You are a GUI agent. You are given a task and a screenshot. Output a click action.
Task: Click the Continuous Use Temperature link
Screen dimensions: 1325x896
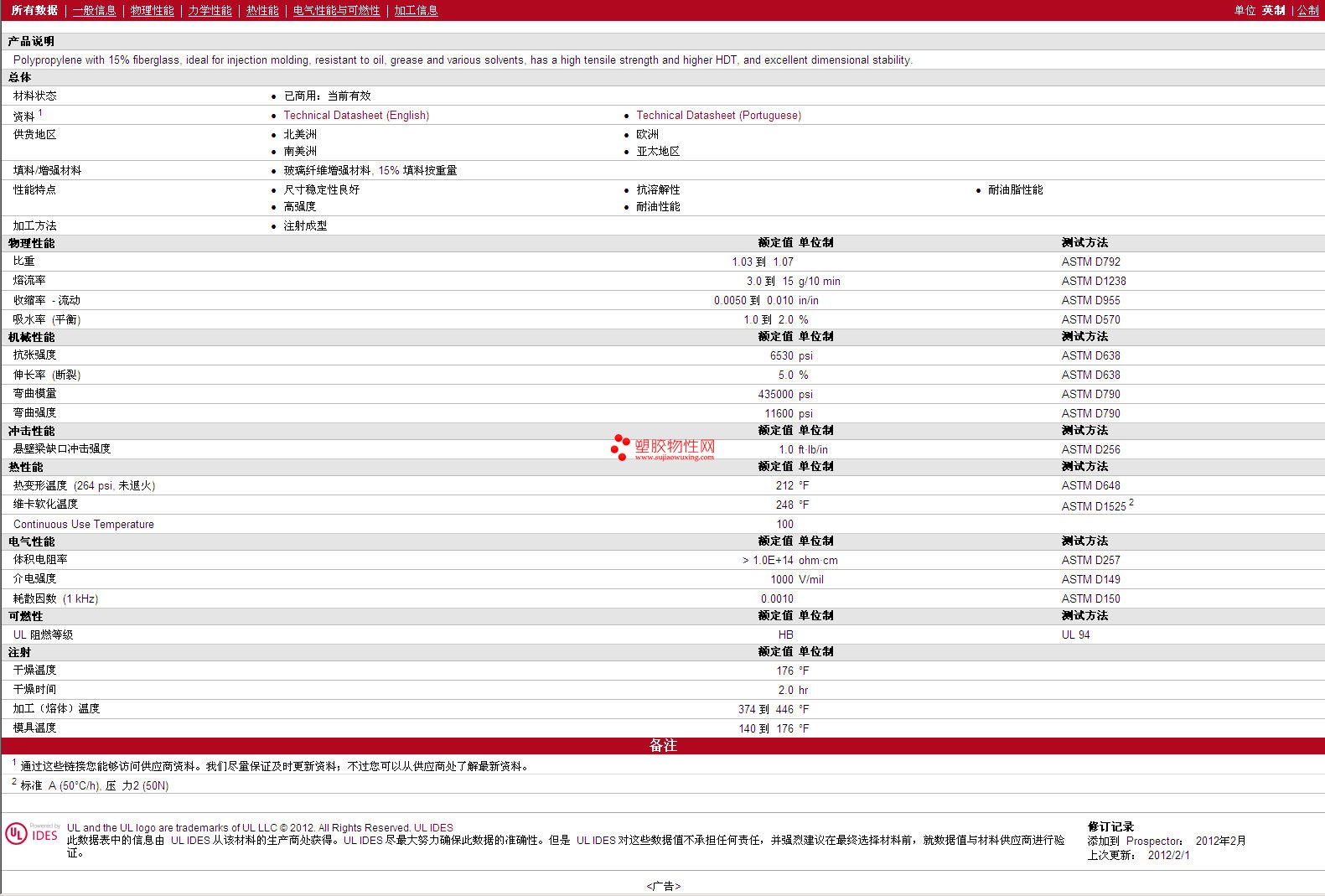pyautogui.click(x=84, y=525)
